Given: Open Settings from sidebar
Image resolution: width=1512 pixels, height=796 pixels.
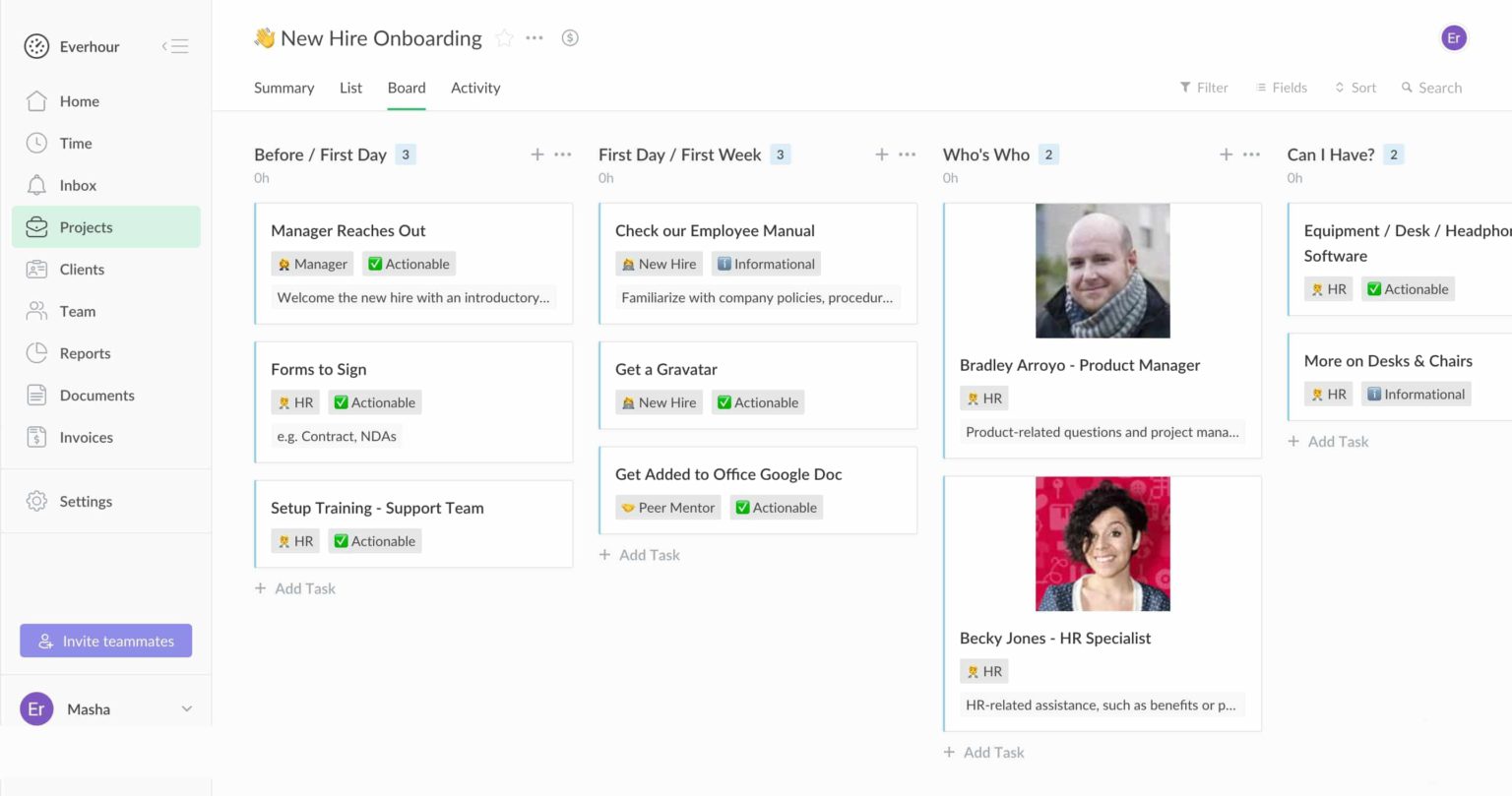Looking at the screenshot, I should pos(86,501).
